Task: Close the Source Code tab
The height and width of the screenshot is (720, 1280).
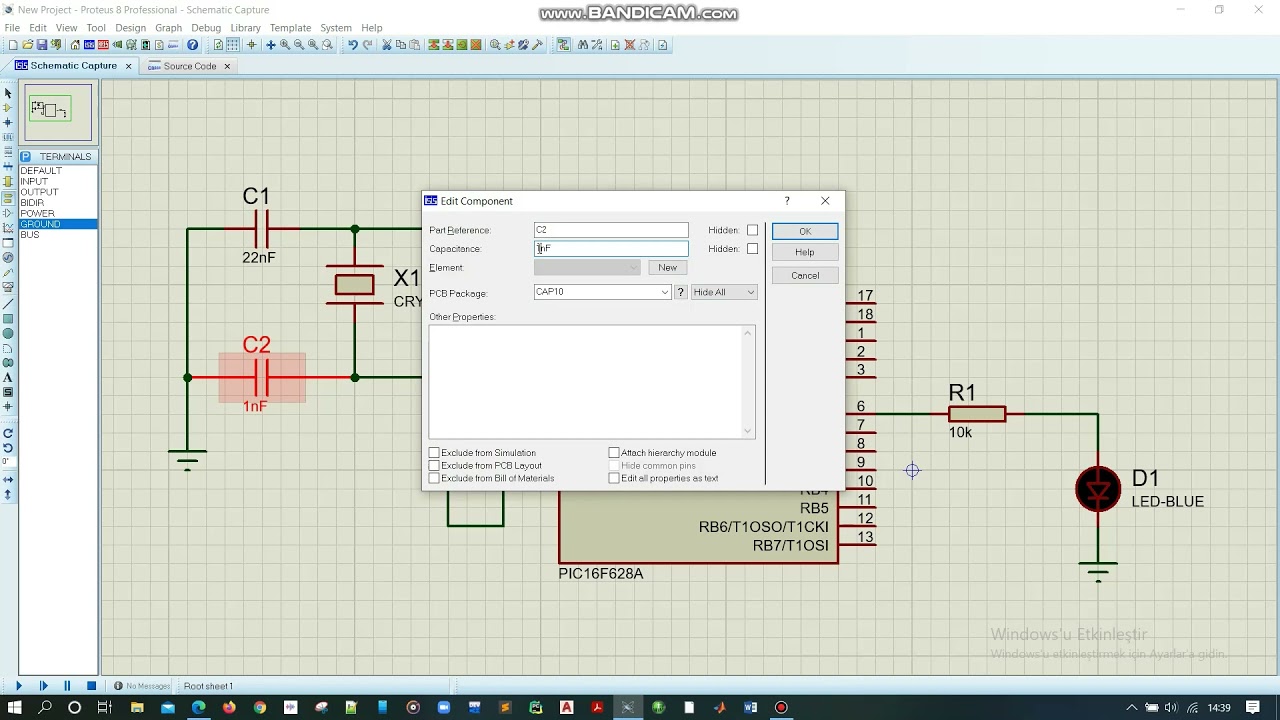Action: (x=227, y=66)
